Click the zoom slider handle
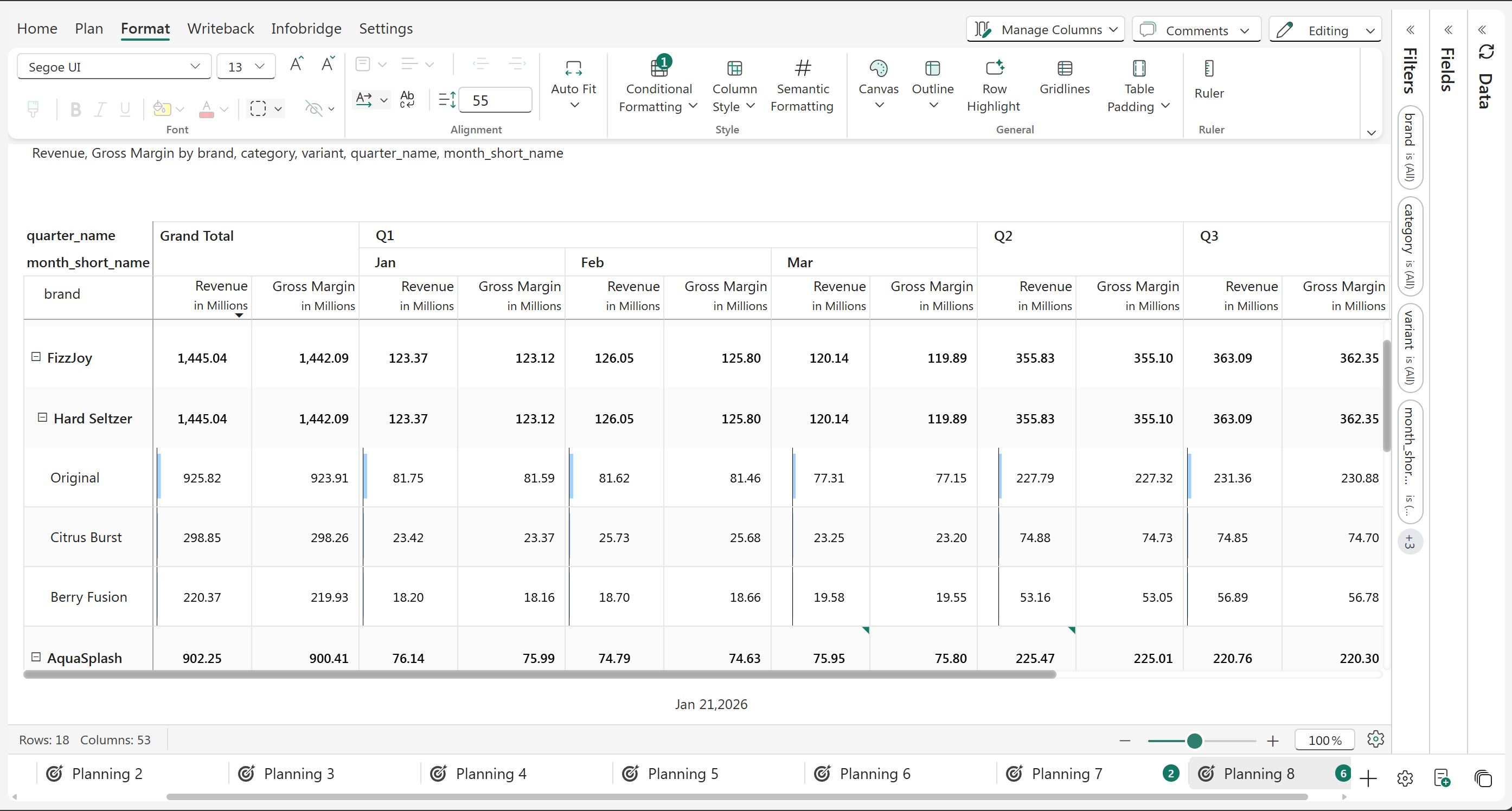Viewport: 1512px width, 811px height. click(1194, 741)
